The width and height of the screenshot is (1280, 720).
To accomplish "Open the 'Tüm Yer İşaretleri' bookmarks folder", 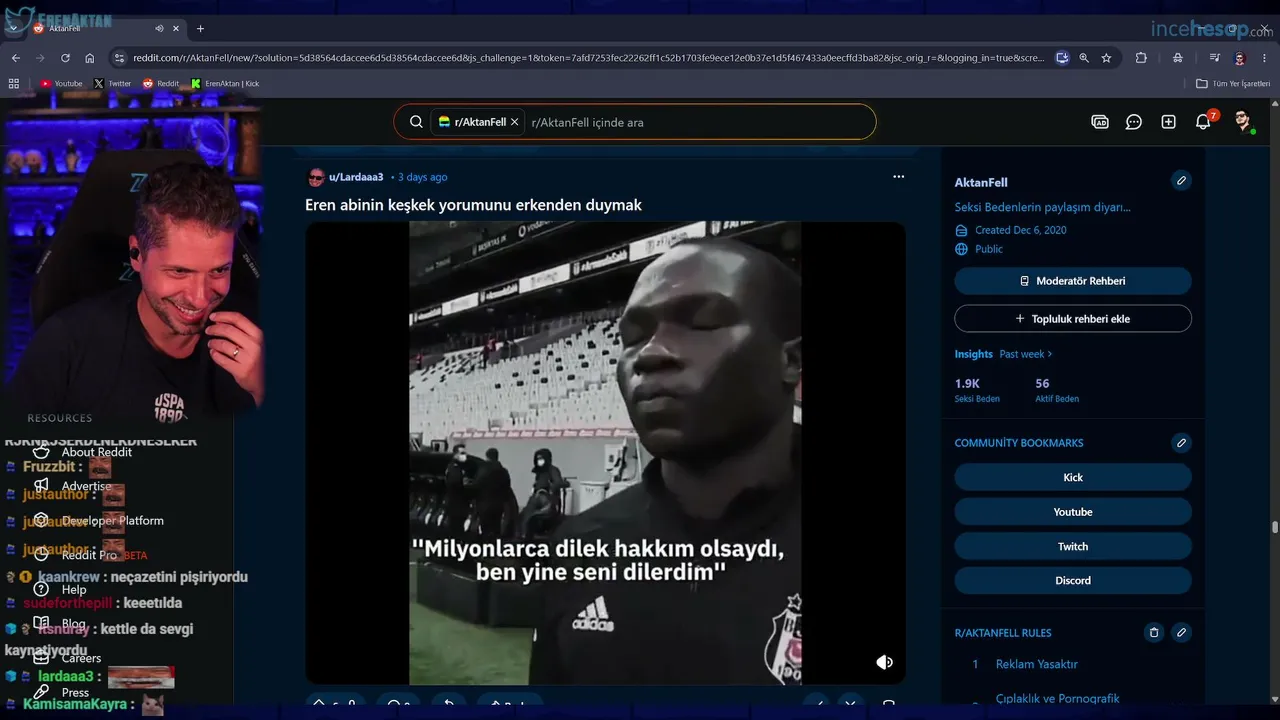I will (x=1233, y=84).
